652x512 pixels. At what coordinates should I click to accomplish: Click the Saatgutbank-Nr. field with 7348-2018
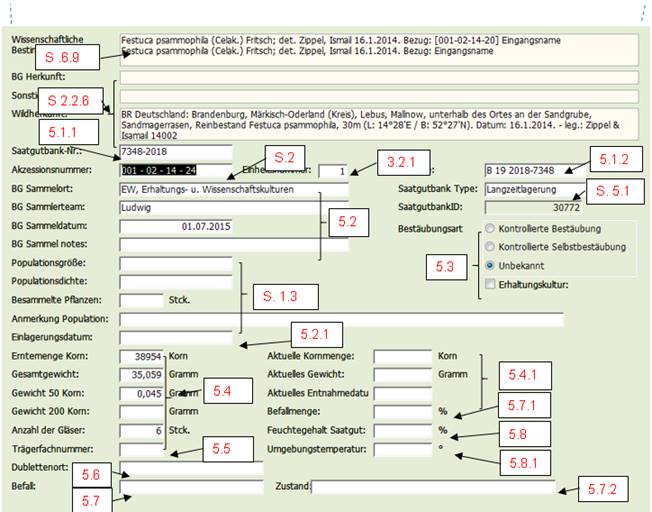tap(175, 152)
